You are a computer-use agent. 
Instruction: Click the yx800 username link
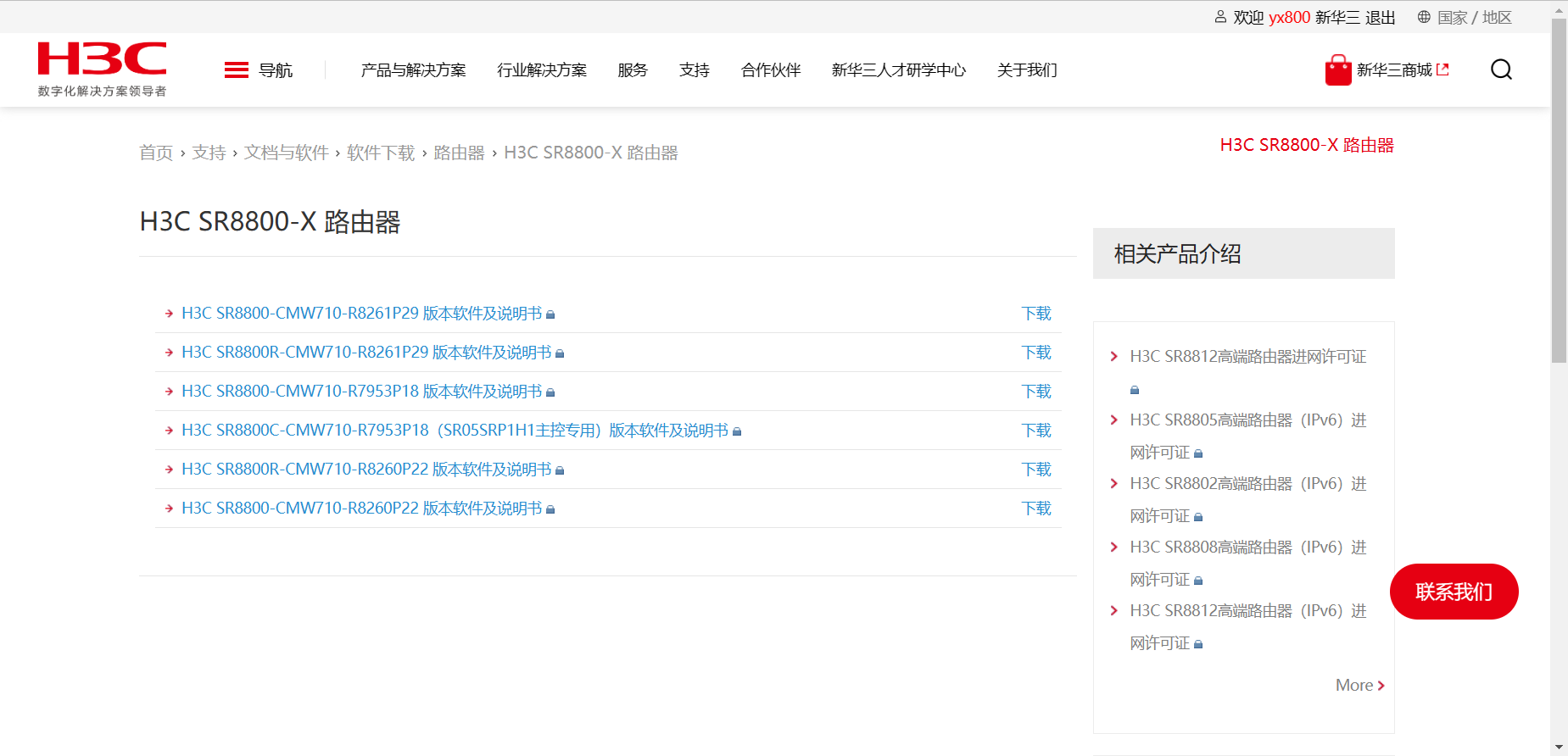(1289, 17)
